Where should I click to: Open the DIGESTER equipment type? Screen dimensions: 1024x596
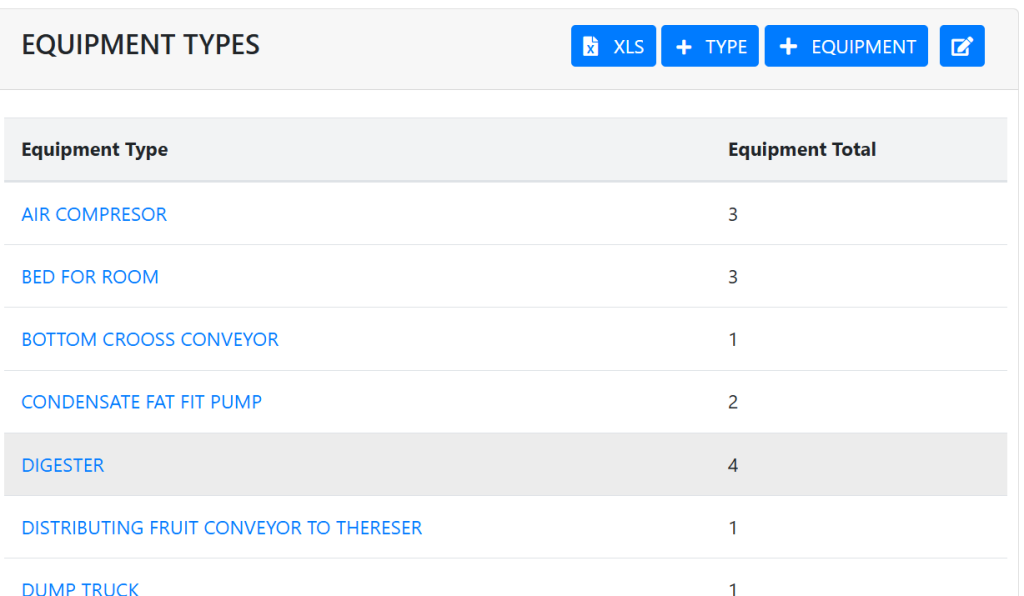63,465
